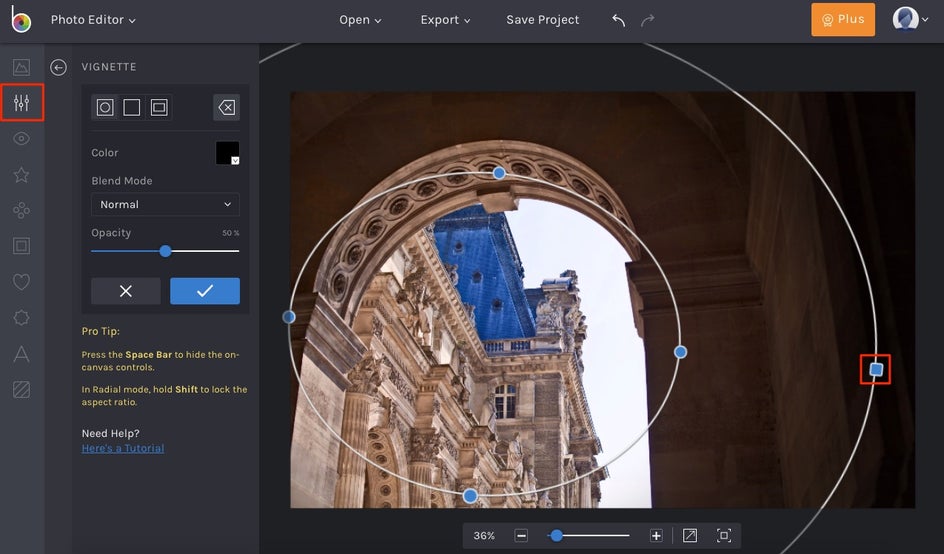Select the rounded rectangle vignette shape

point(159,107)
